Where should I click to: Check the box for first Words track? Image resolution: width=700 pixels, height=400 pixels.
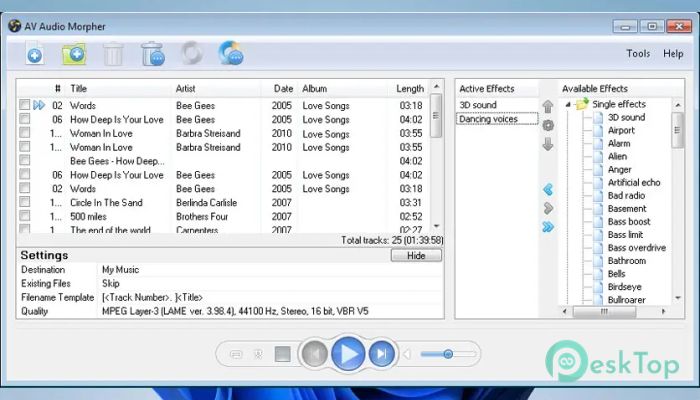point(25,105)
